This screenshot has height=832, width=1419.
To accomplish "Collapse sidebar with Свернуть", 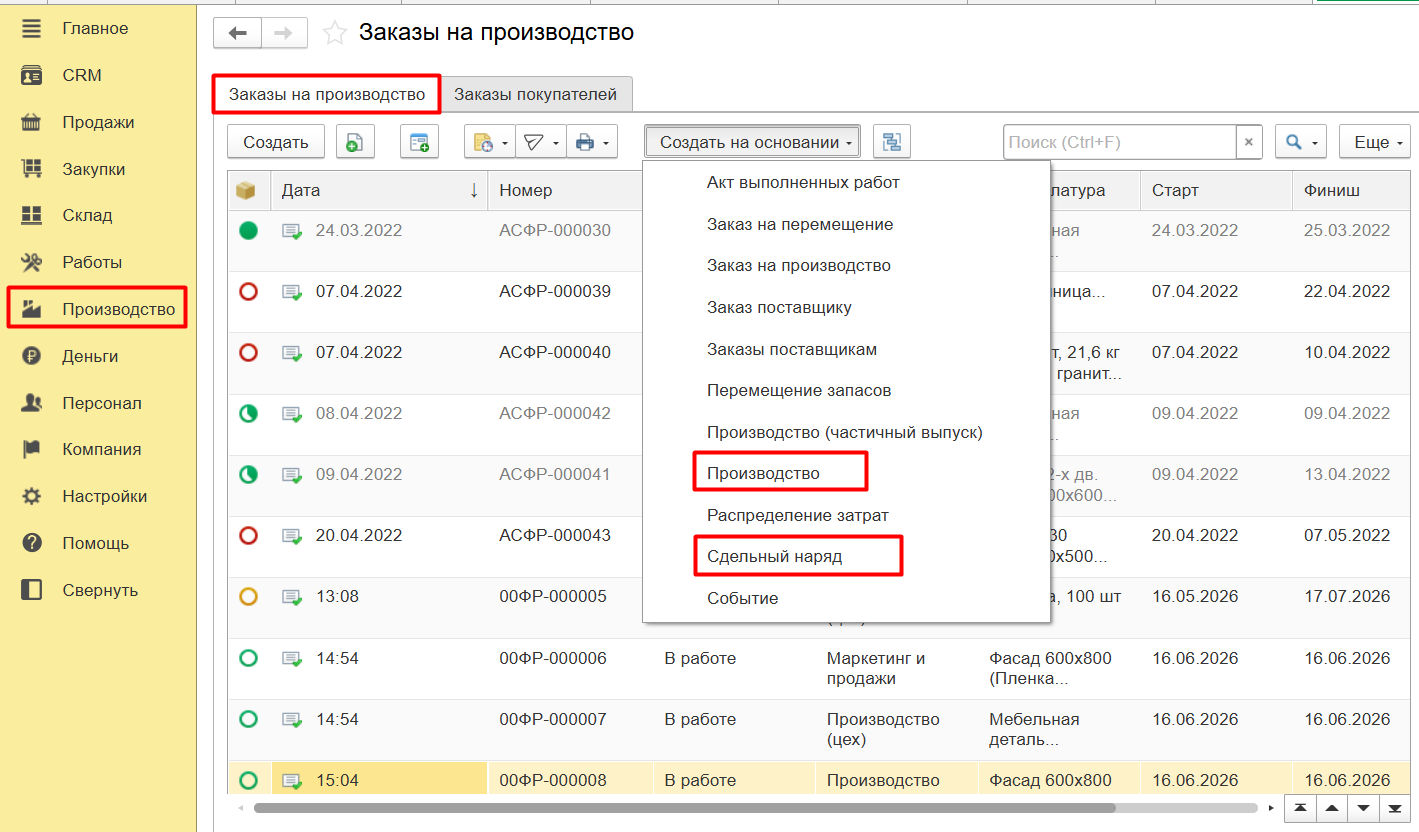I will coord(100,590).
